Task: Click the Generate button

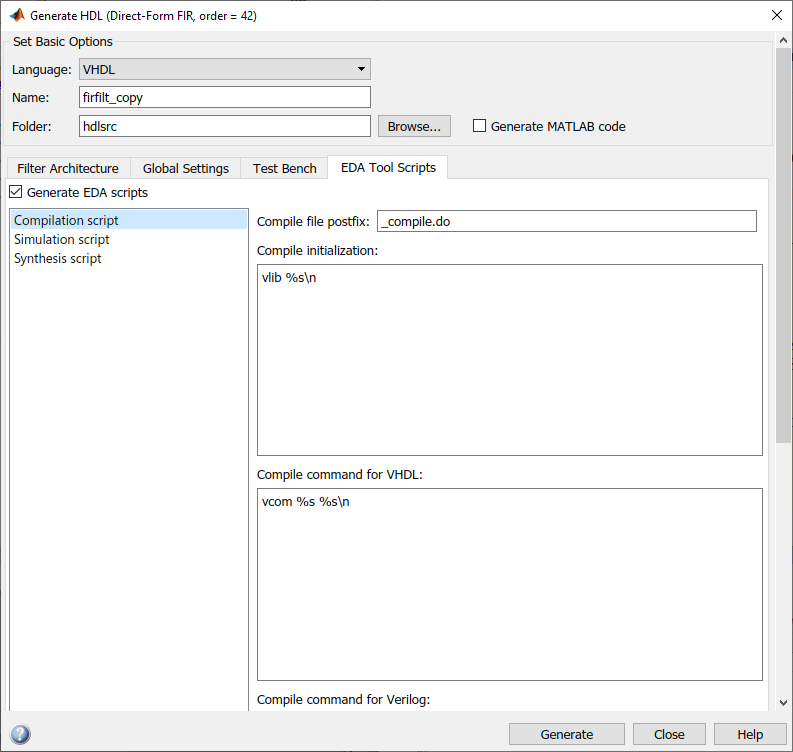Action: coord(566,734)
